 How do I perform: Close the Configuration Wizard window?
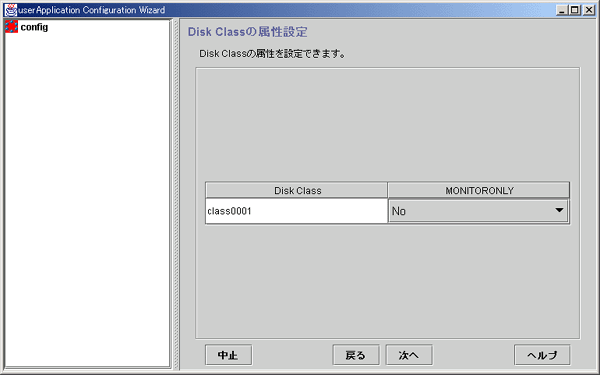click(x=589, y=10)
